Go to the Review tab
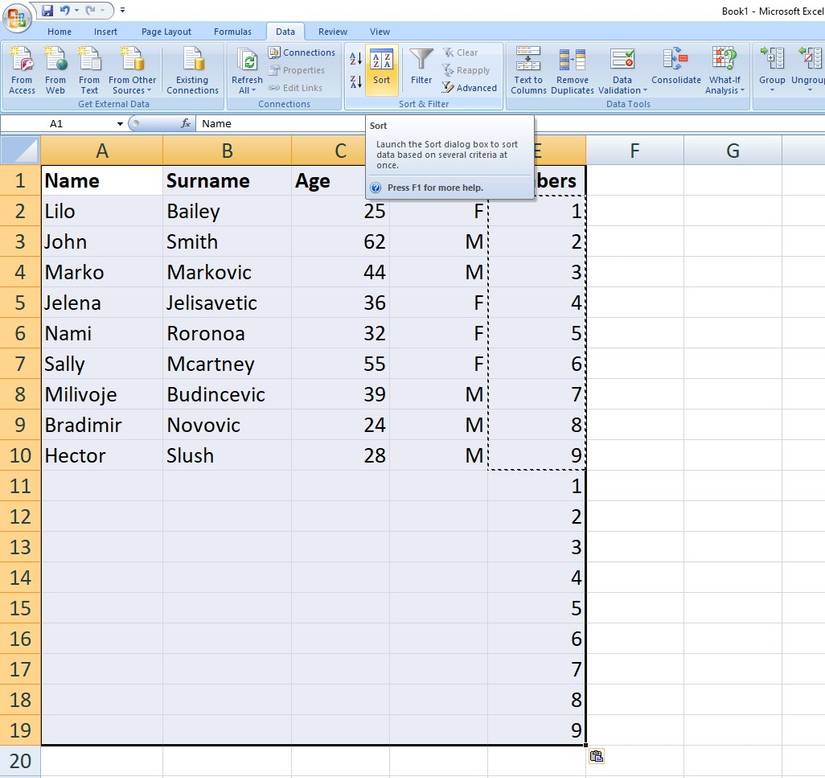The image size is (825, 778). click(x=333, y=32)
